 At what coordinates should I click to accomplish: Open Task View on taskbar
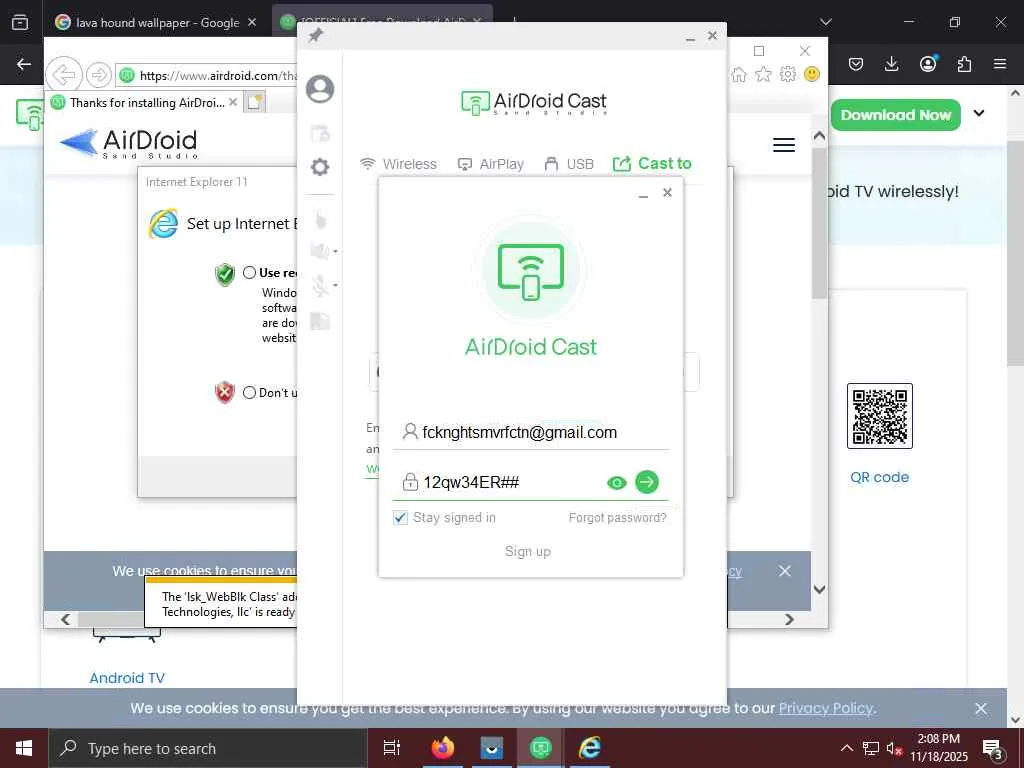[x=391, y=748]
